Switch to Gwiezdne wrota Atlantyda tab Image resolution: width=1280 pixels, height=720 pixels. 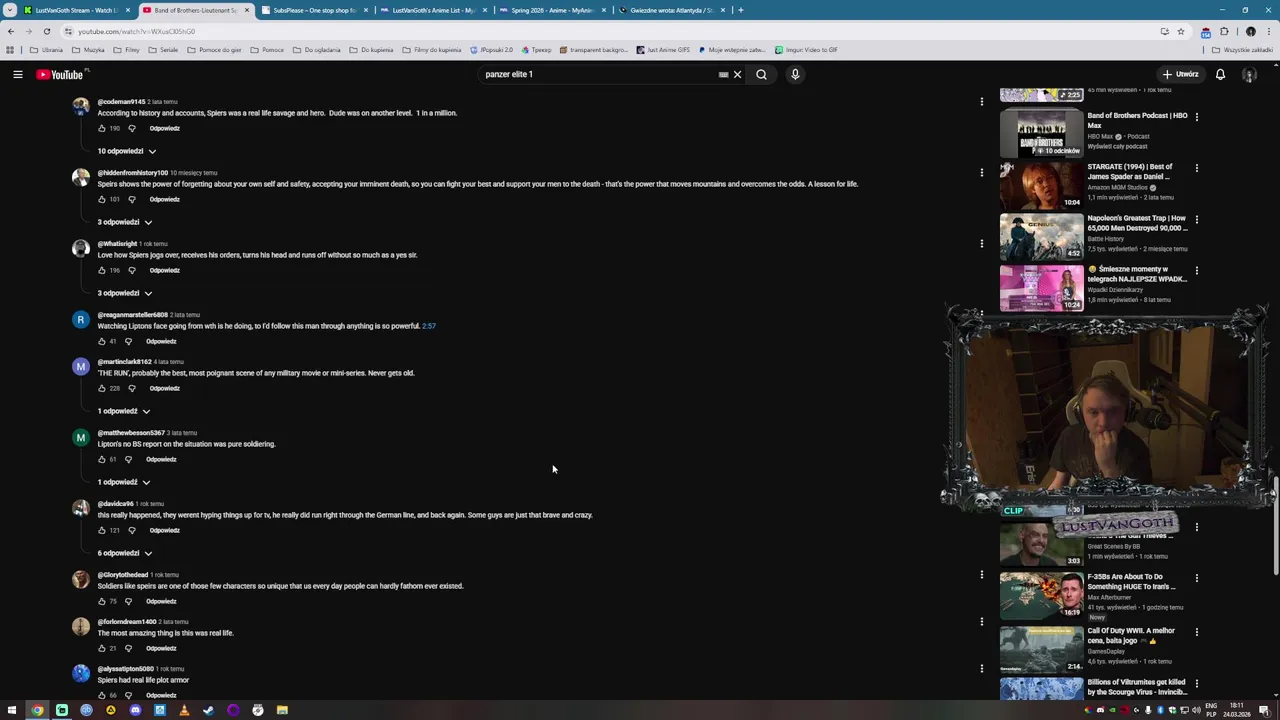tap(671, 10)
